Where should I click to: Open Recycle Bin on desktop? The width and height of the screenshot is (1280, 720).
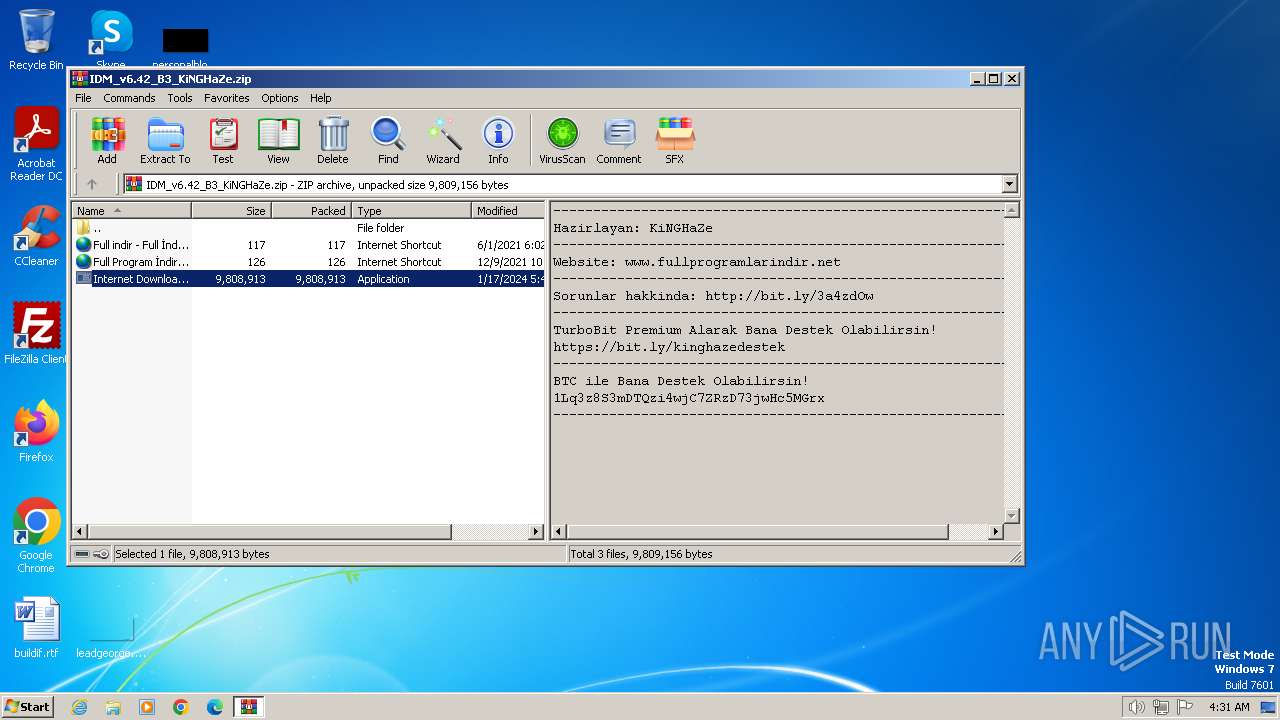(x=36, y=40)
